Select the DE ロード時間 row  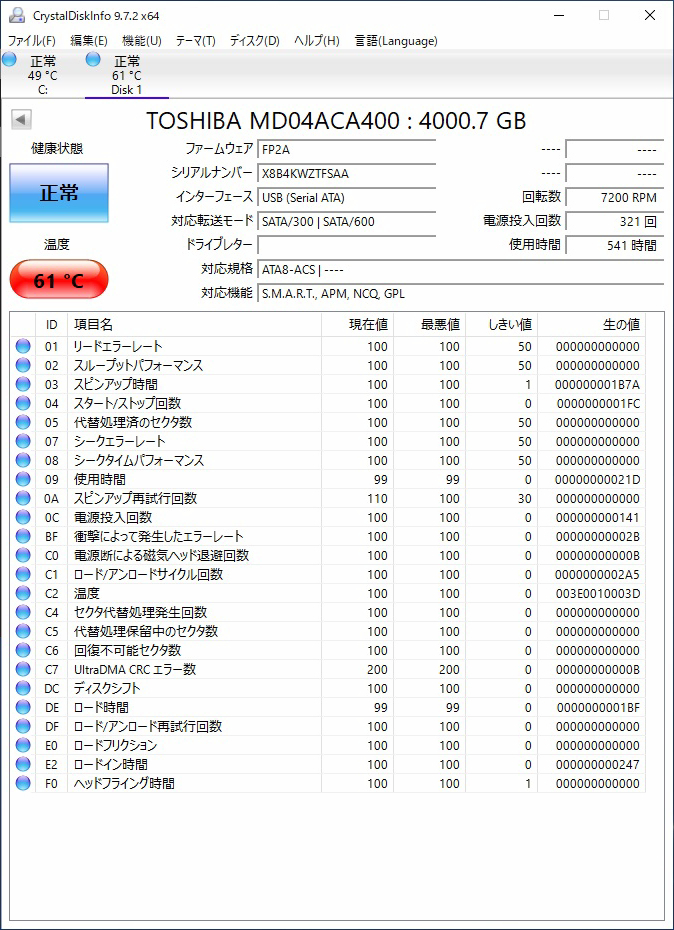(328, 707)
